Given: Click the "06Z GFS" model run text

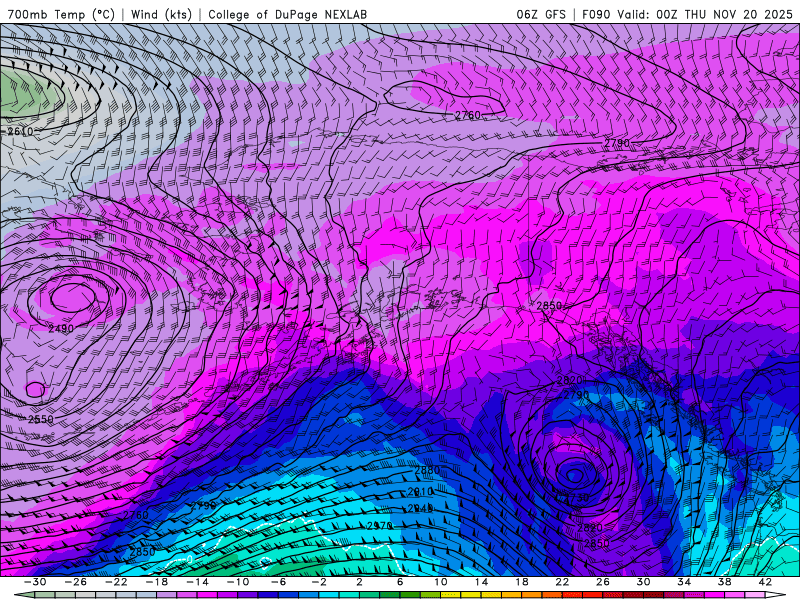Looking at the screenshot, I should (541, 14).
